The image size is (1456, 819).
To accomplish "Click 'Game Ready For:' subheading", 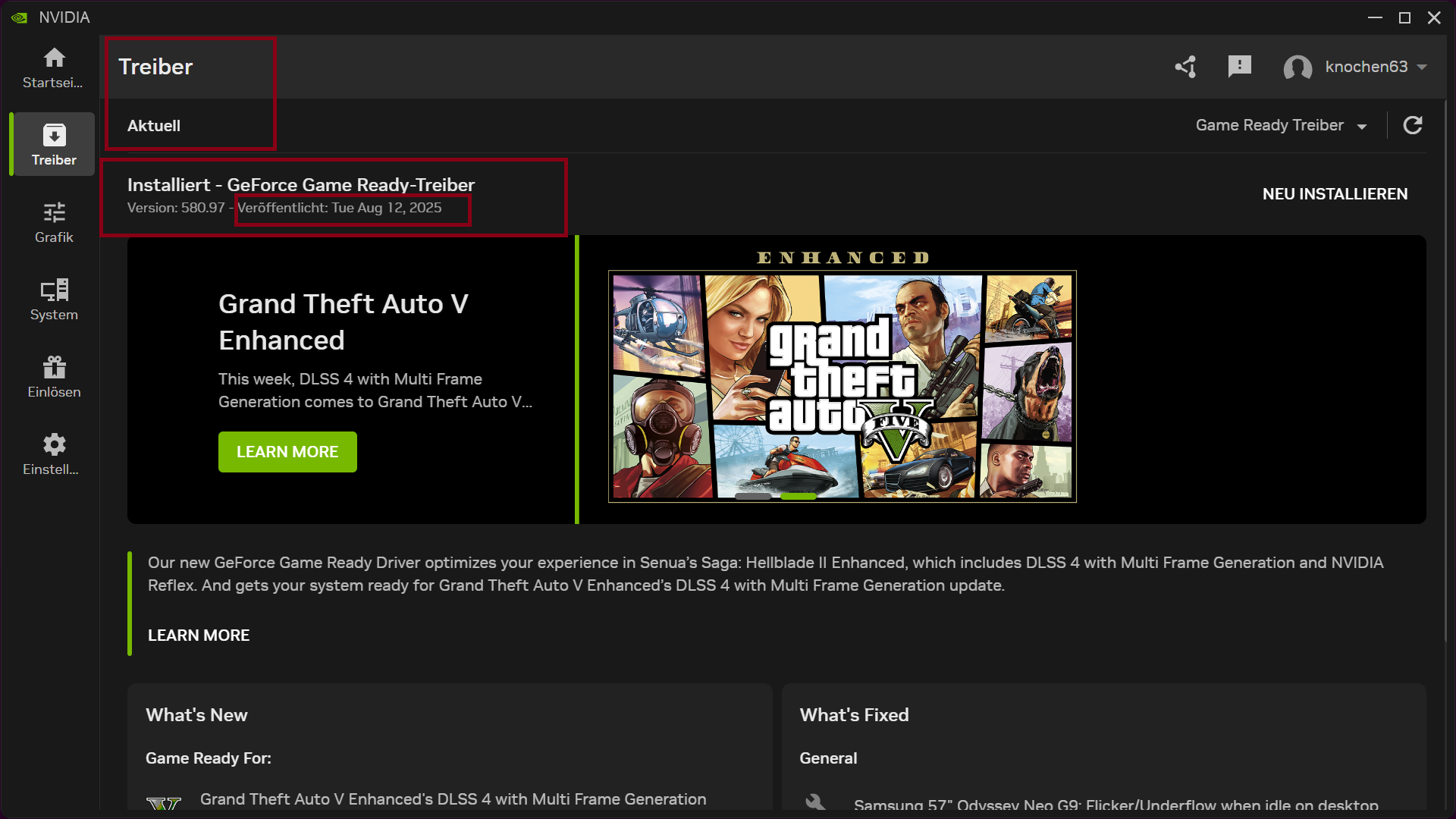I will [209, 758].
